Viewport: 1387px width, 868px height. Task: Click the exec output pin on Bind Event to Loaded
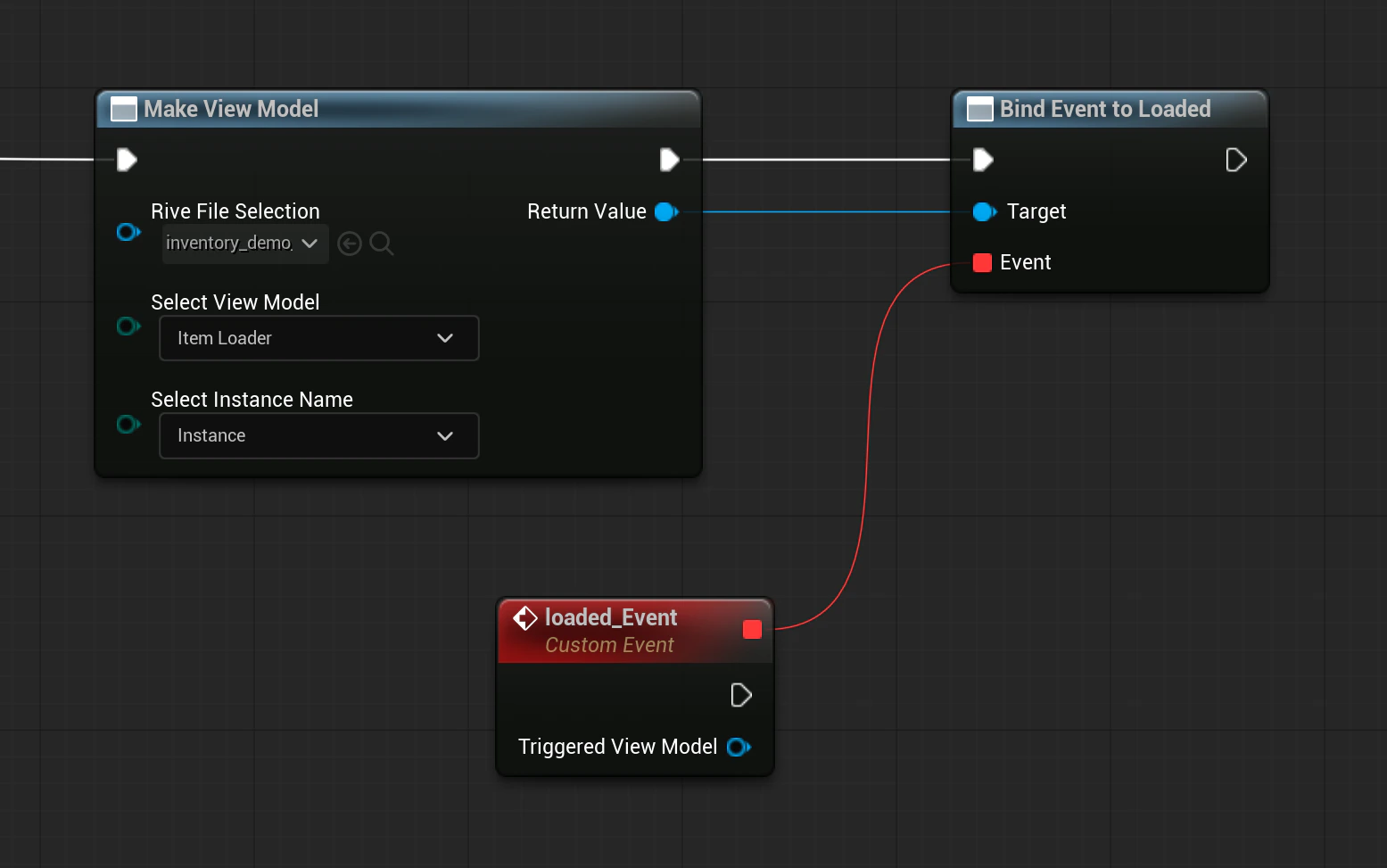(x=1236, y=160)
